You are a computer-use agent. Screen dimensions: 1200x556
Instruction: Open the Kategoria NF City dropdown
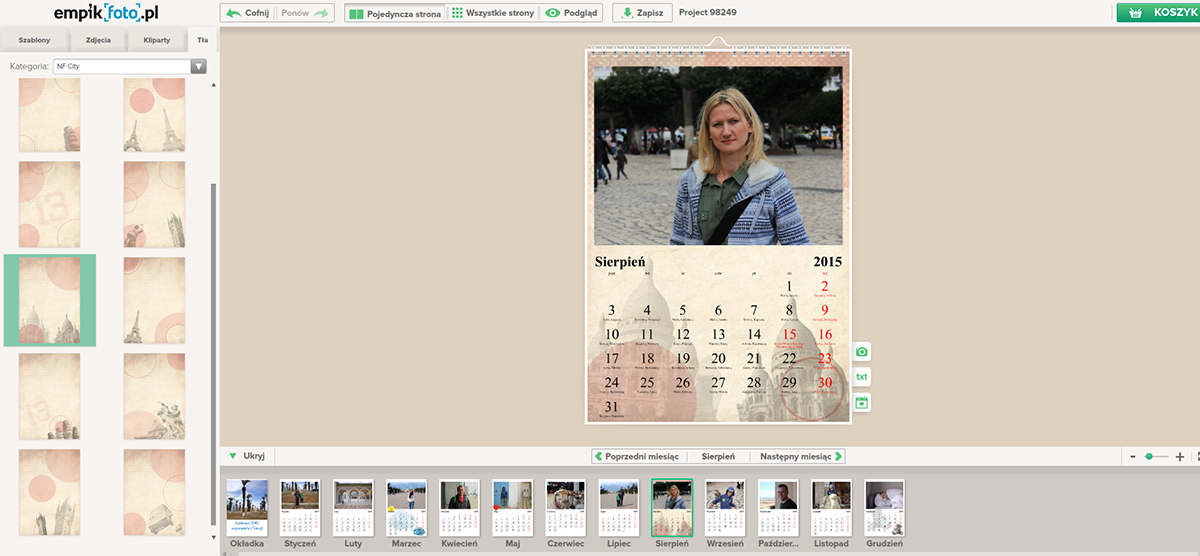[x=130, y=67]
